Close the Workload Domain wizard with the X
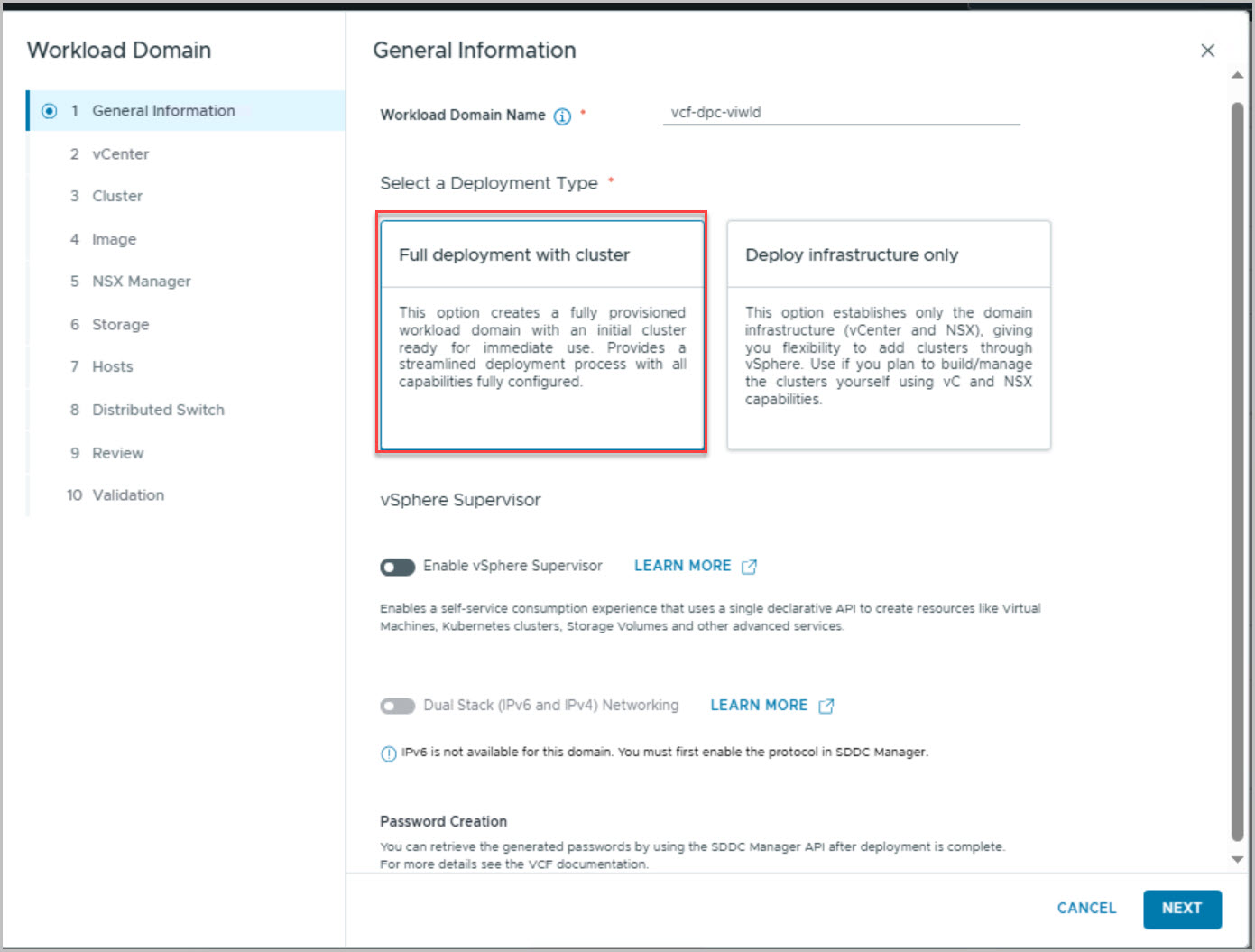The height and width of the screenshot is (952, 1255). 1207,51
